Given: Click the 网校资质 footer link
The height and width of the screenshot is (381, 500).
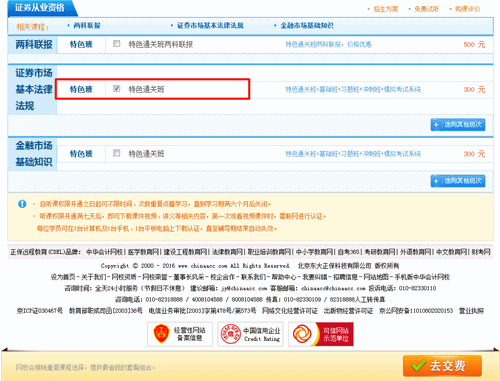Looking at the screenshot, I should [124, 277].
